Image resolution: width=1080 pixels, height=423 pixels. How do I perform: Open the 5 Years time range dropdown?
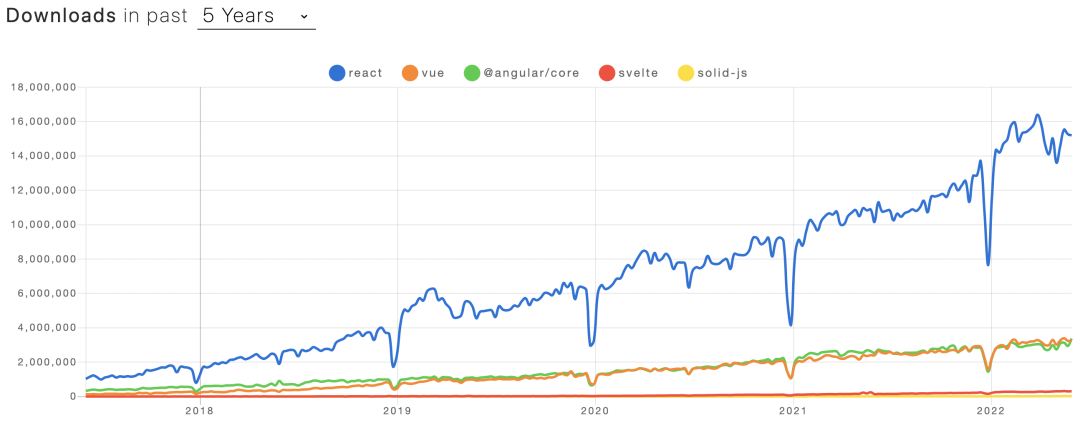point(256,16)
